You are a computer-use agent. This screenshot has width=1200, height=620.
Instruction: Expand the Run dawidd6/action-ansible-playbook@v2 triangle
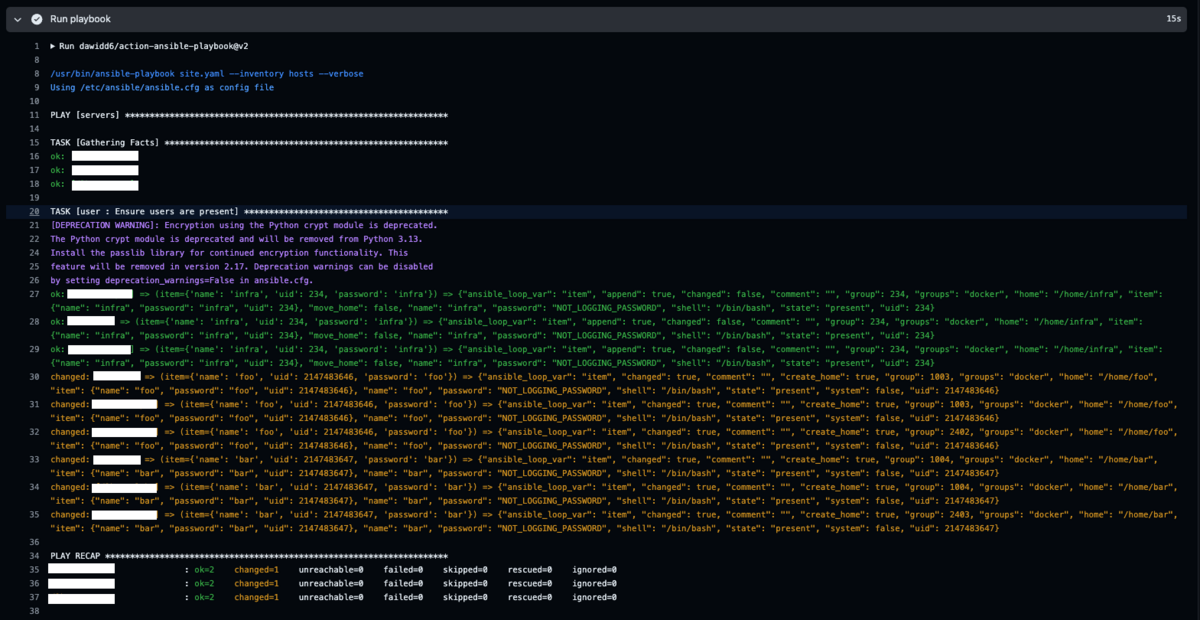click(53, 46)
